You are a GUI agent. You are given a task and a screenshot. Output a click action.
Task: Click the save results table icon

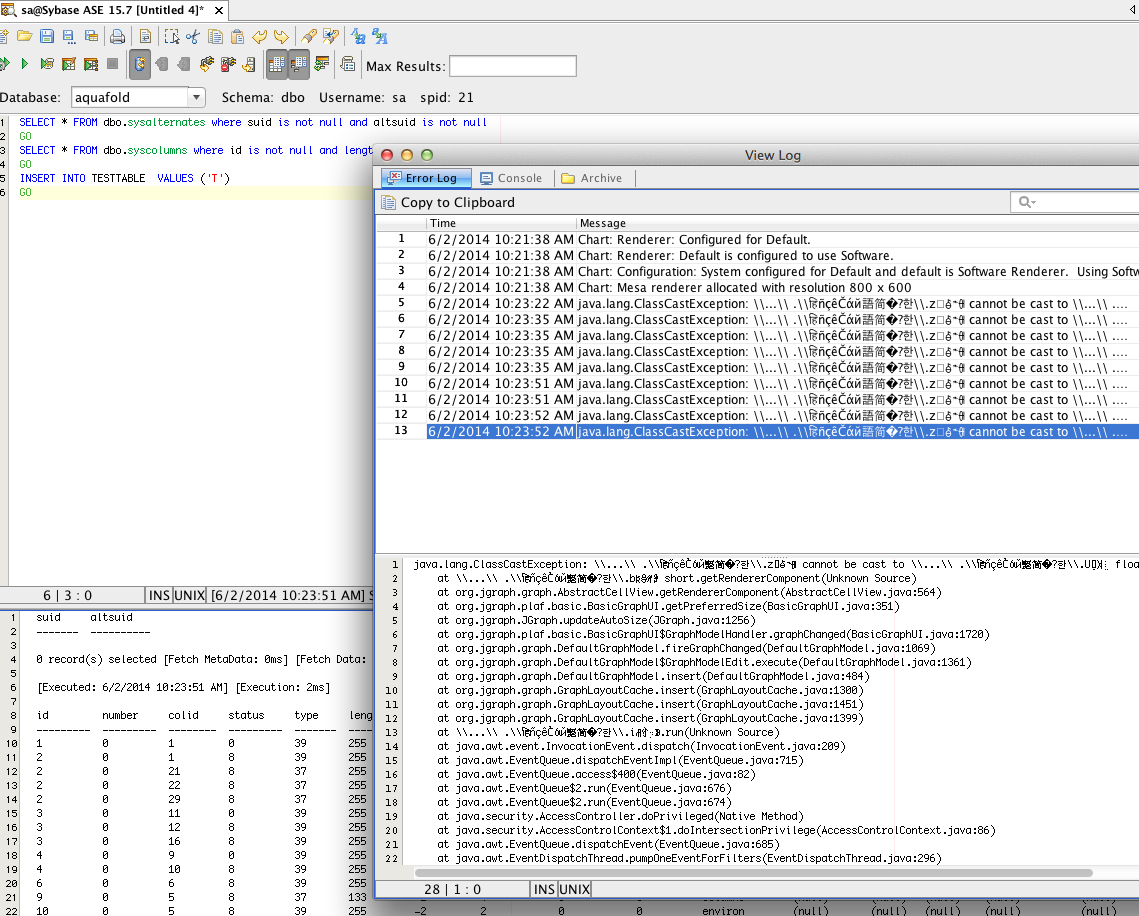(x=92, y=36)
